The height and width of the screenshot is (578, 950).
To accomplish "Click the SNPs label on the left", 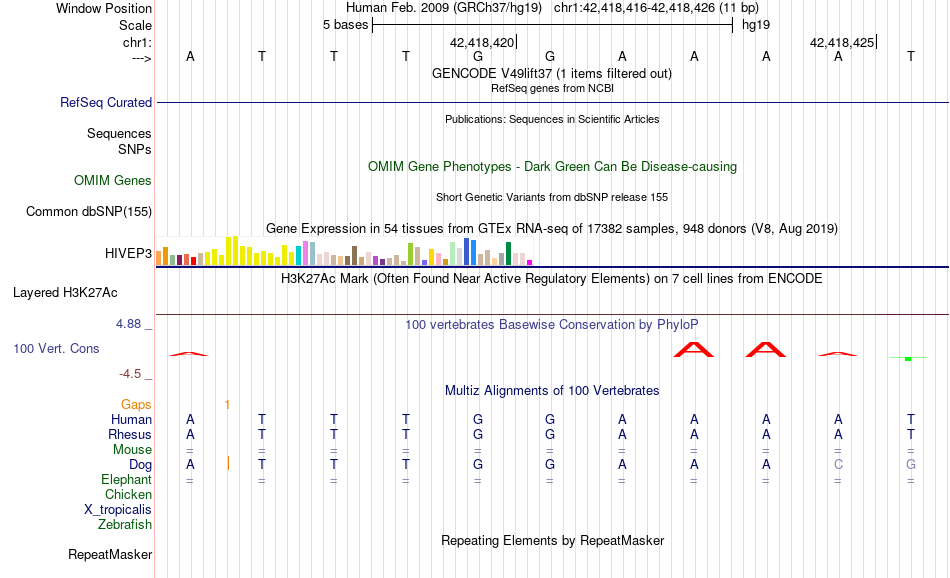I will pos(135,150).
